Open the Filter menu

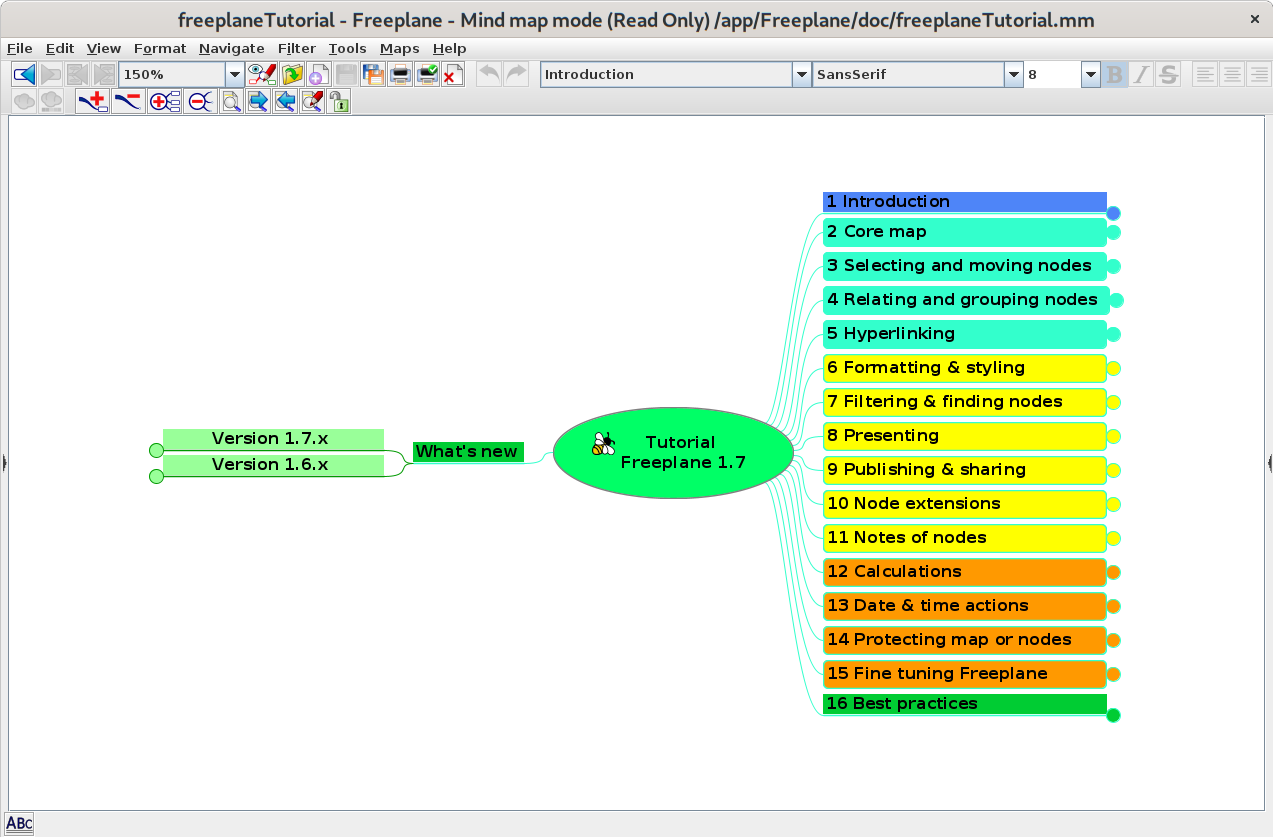pyautogui.click(x=296, y=48)
